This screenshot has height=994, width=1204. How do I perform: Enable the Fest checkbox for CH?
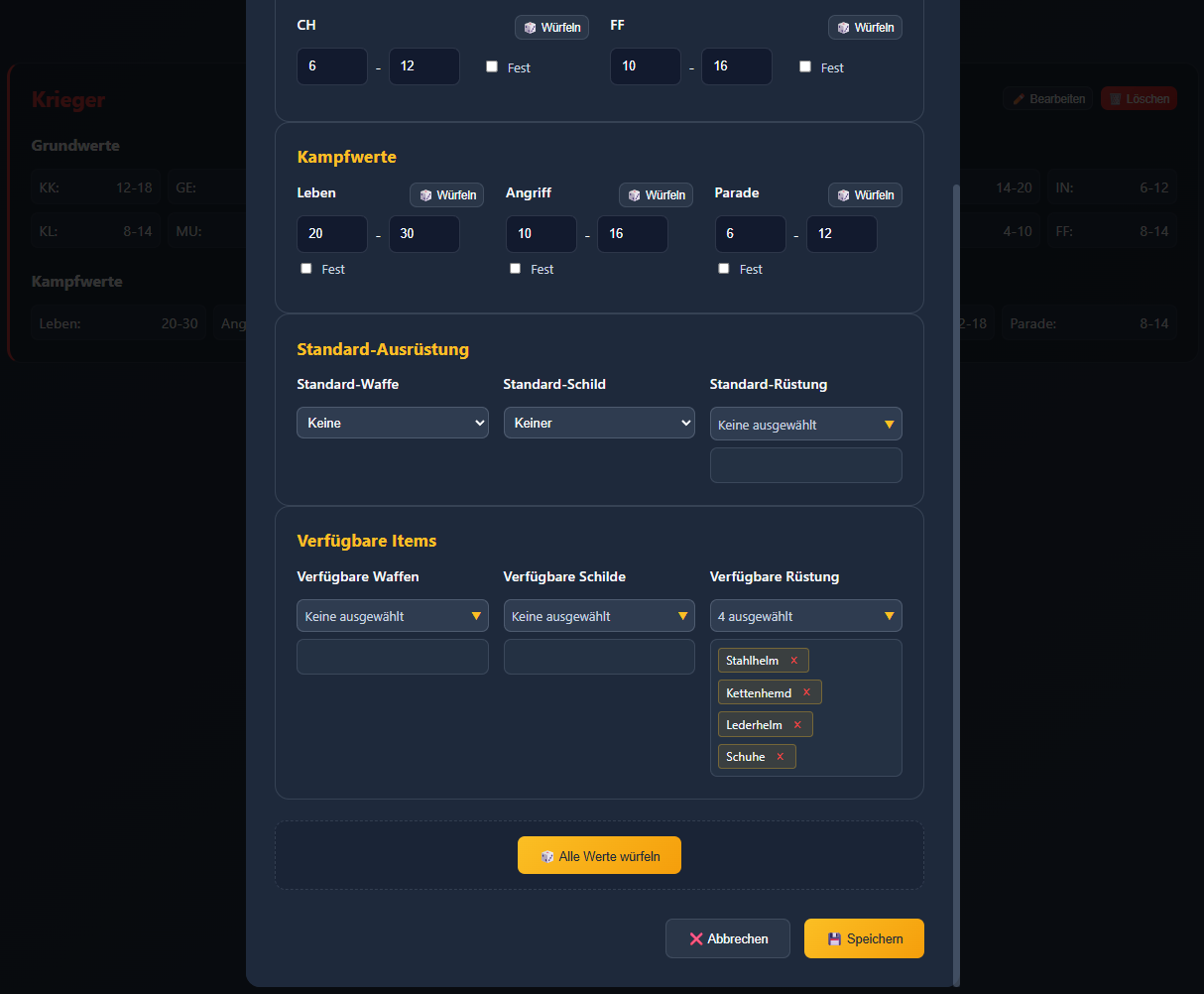(x=492, y=66)
